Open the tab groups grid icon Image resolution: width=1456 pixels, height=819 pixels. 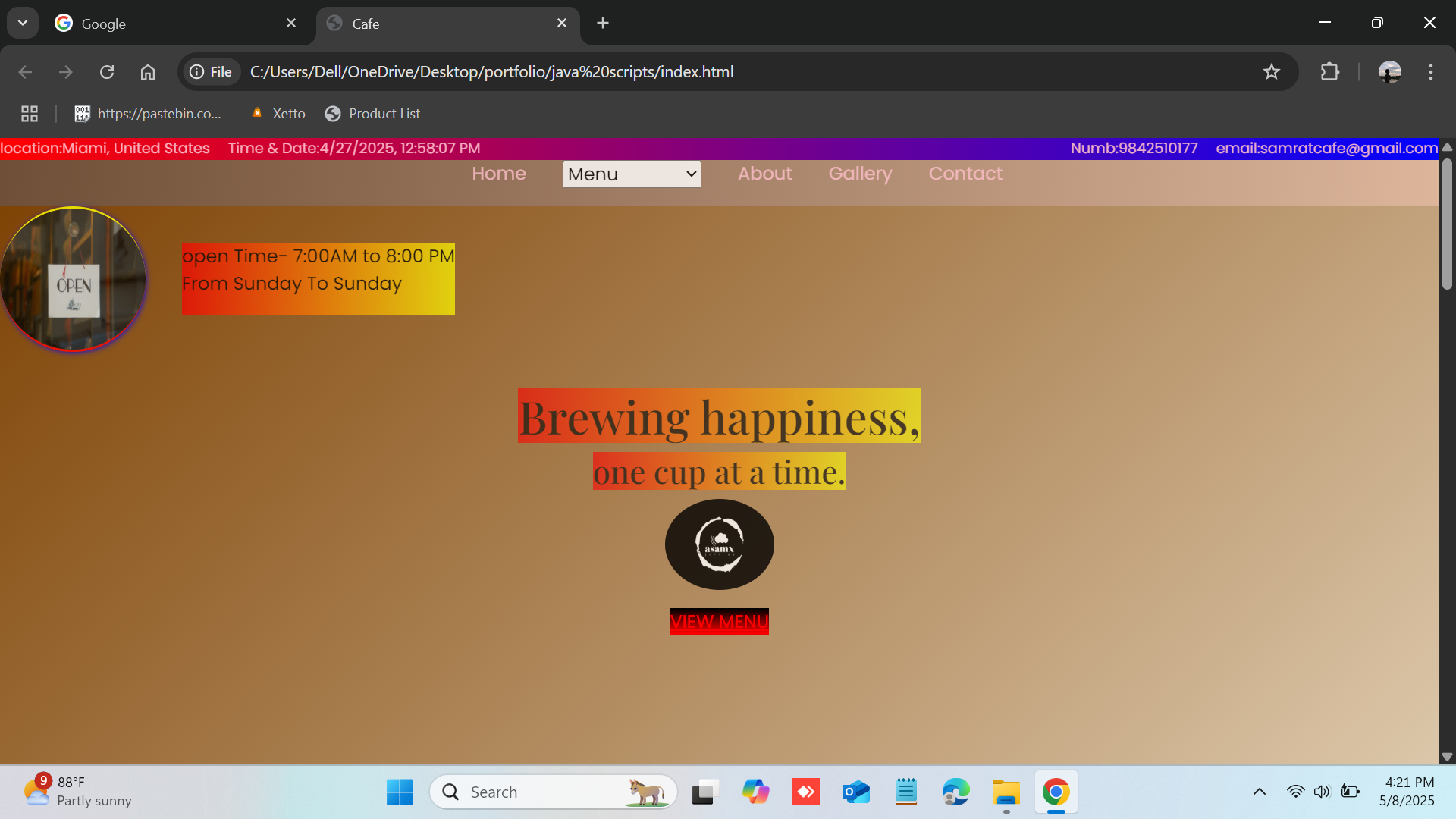click(30, 114)
